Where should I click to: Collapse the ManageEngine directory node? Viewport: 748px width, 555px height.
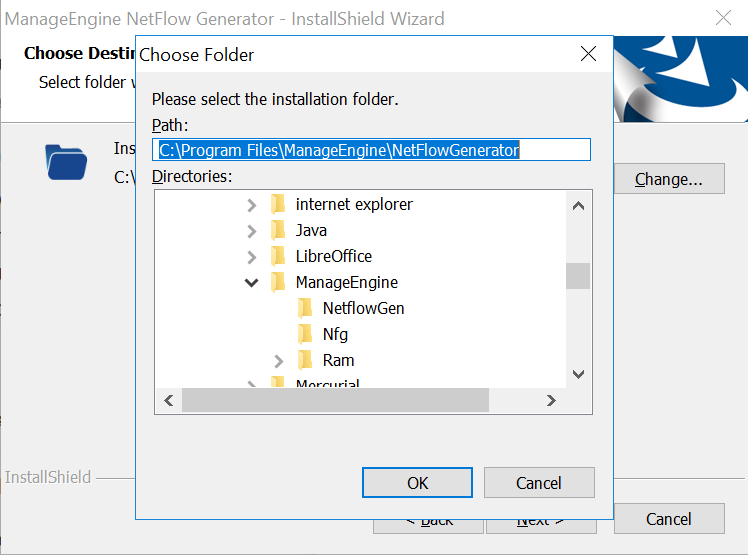coord(251,283)
